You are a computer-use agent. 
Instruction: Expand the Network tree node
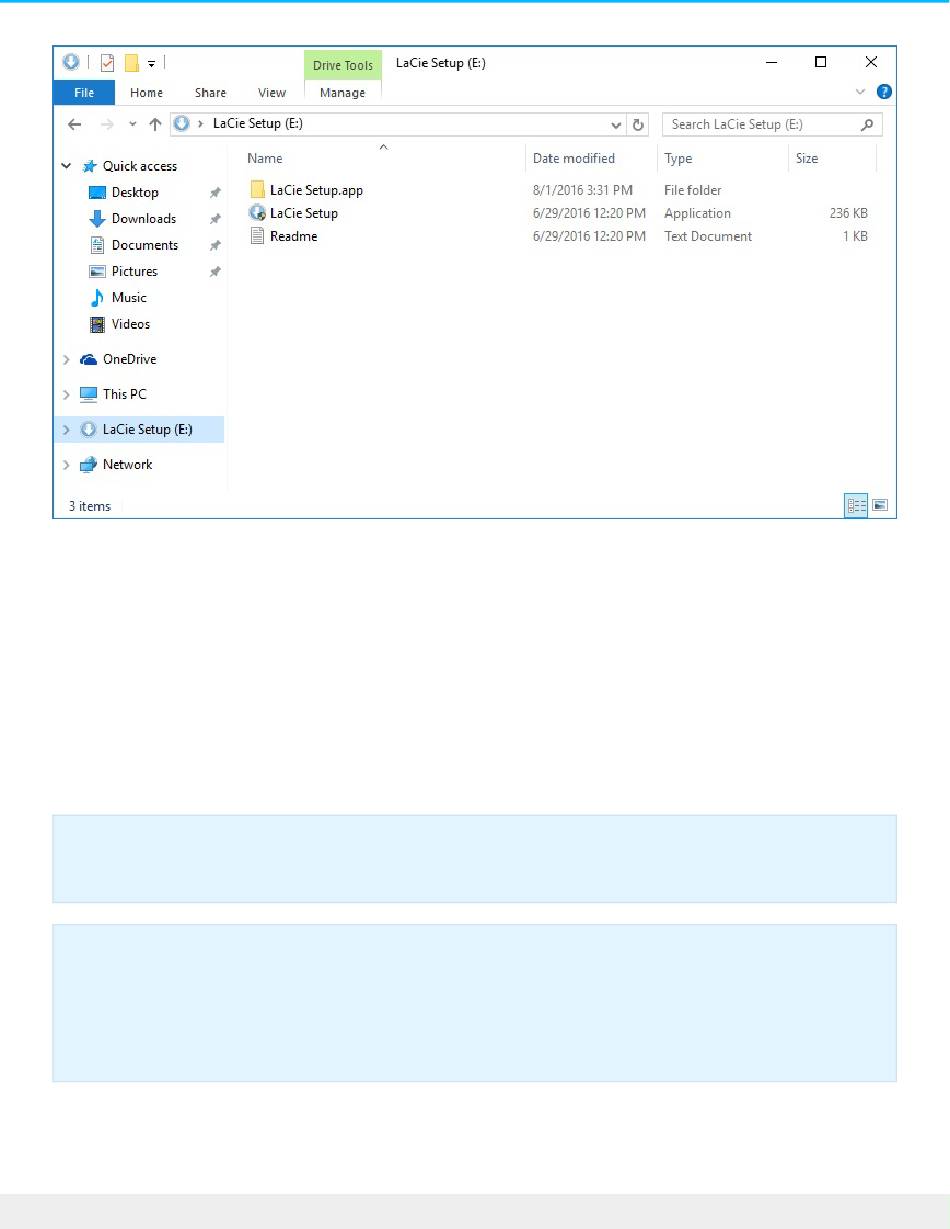pos(67,464)
